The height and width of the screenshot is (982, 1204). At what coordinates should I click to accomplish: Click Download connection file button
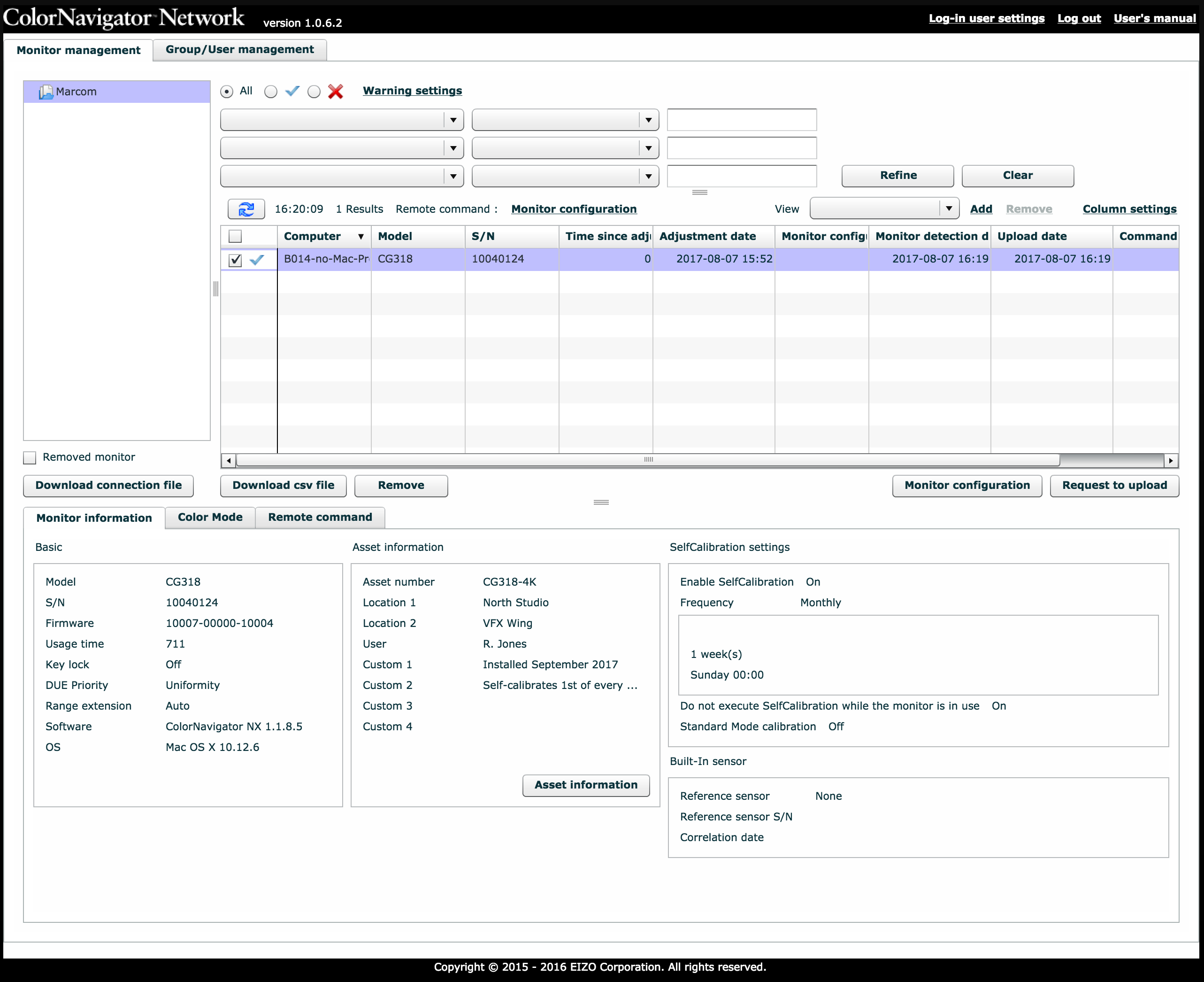click(x=108, y=485)
